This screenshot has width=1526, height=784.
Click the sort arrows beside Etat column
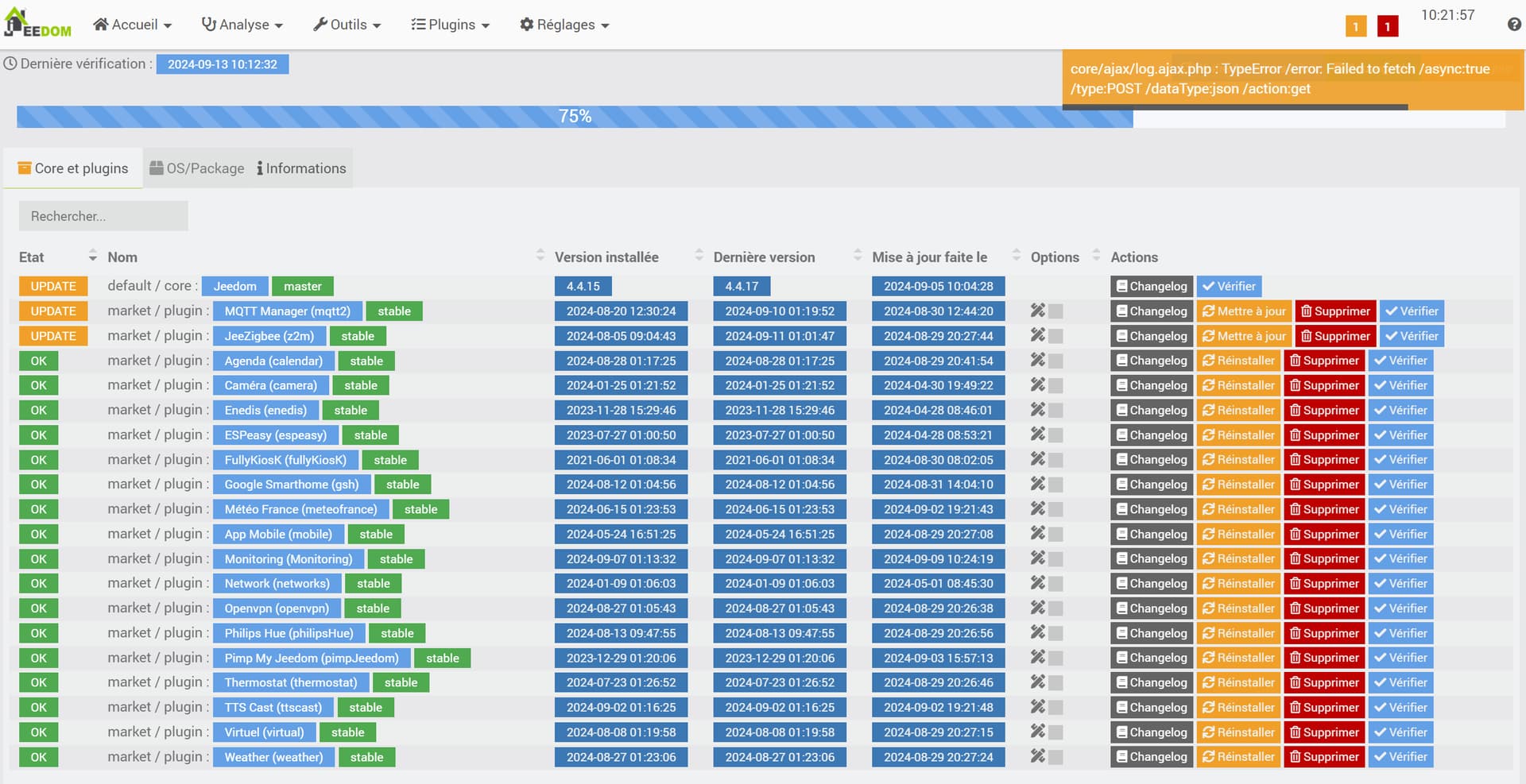(x=92, y=257)
